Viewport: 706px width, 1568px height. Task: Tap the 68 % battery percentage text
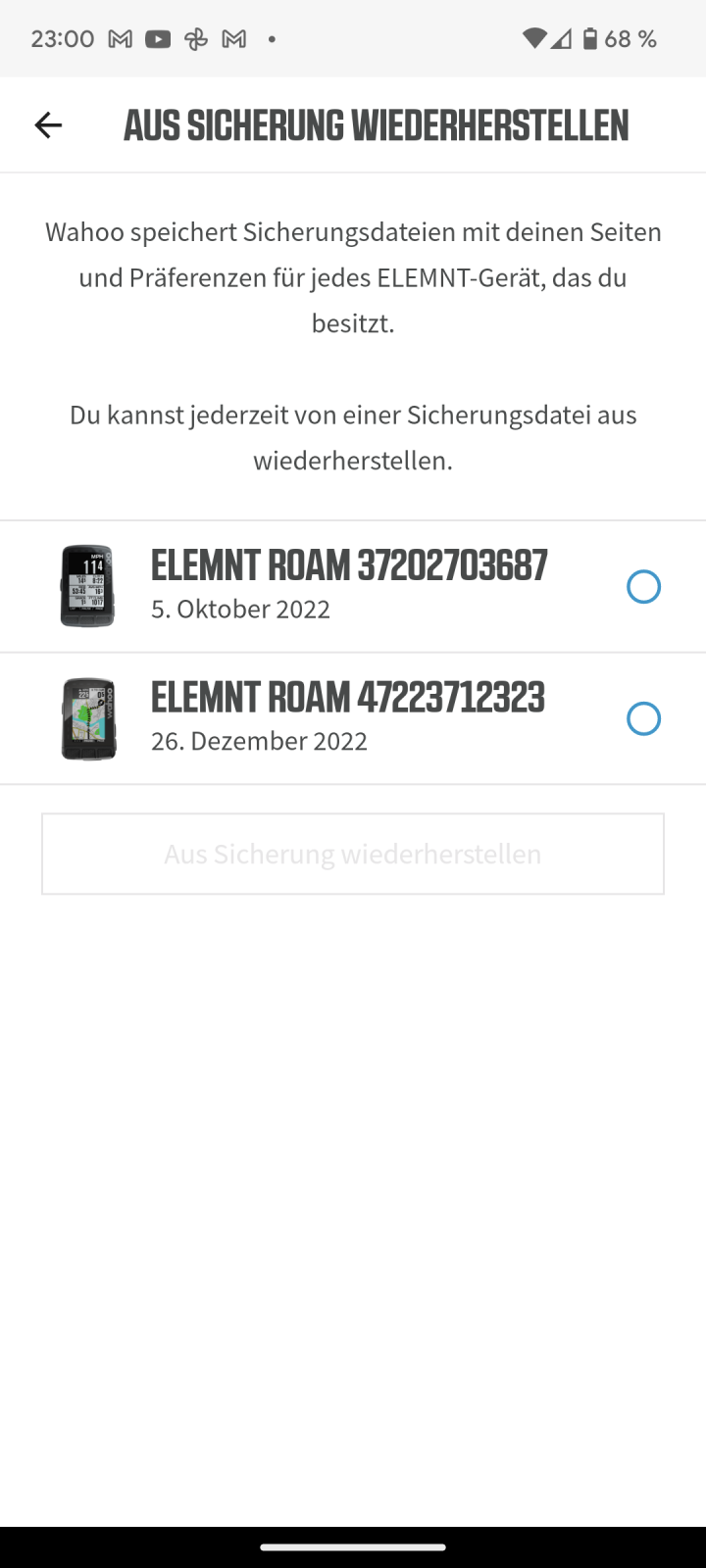tap(630, 39)
